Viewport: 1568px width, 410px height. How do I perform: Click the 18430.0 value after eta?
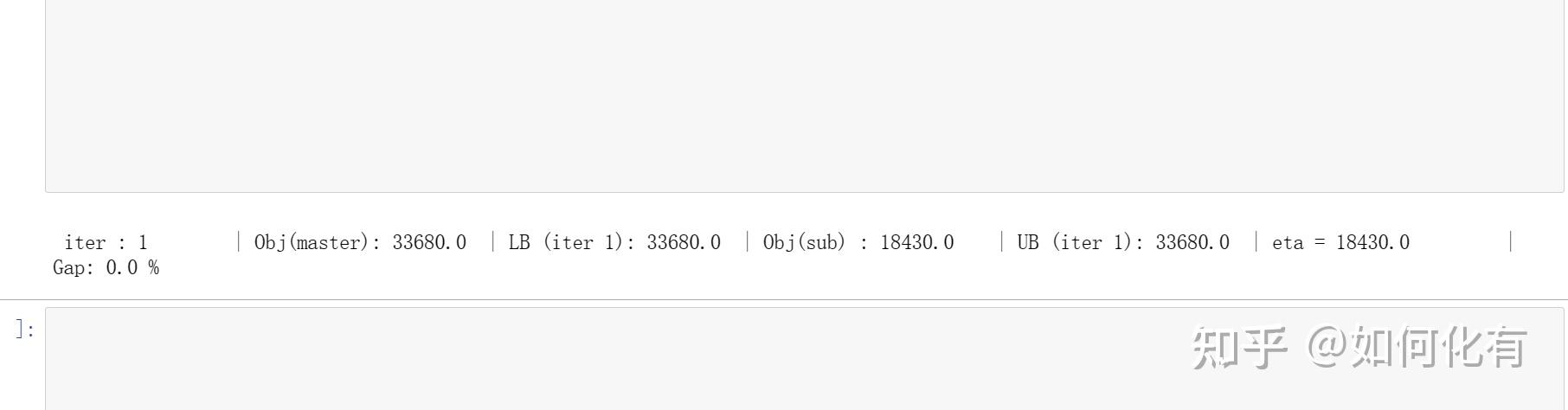click(x=1372, y=243)
